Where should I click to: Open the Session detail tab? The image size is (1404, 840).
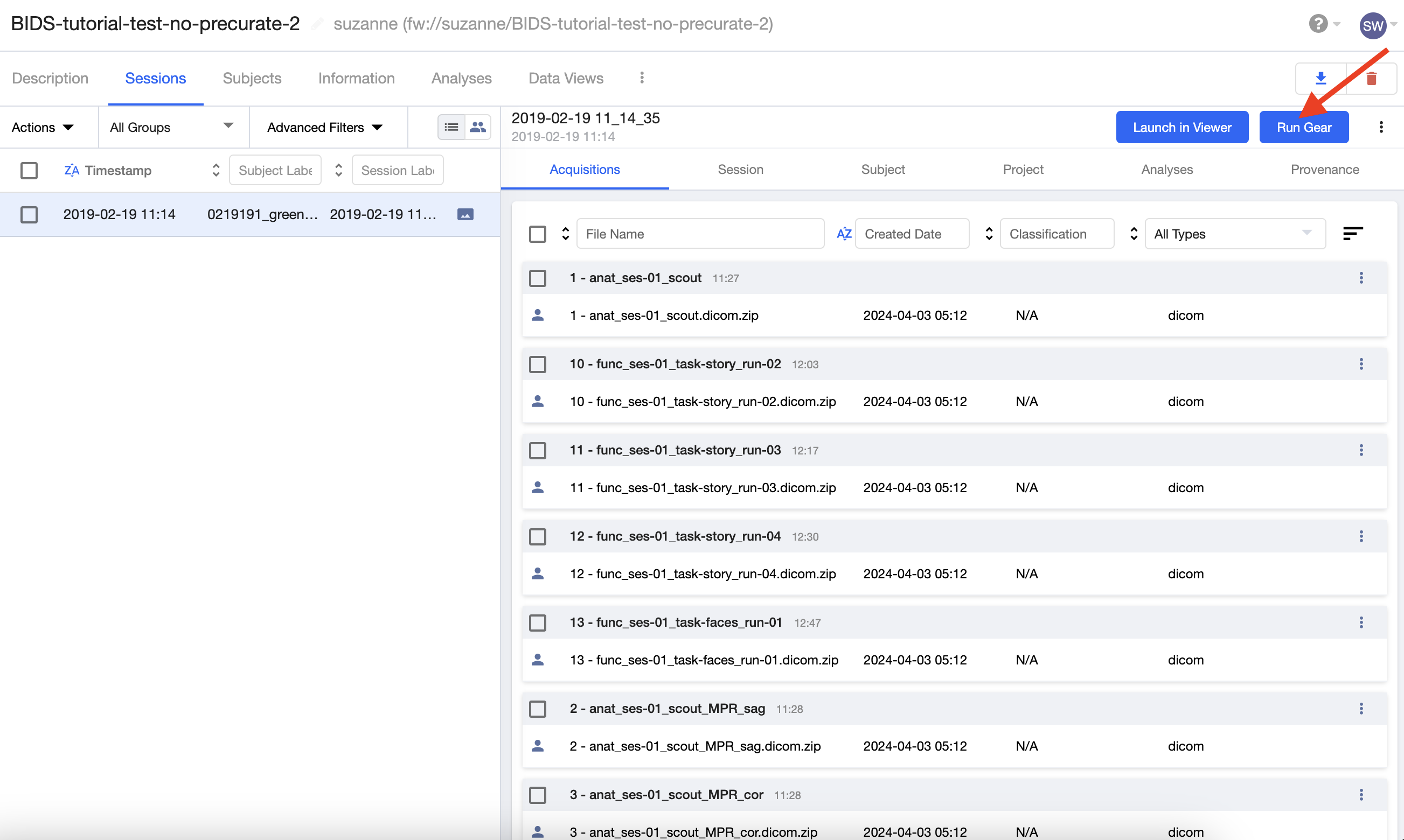click(740, 169)
